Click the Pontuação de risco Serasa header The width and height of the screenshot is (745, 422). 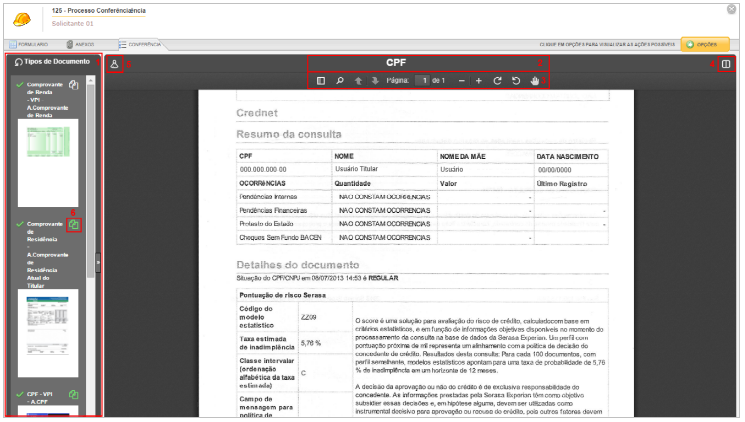point(283,295)
